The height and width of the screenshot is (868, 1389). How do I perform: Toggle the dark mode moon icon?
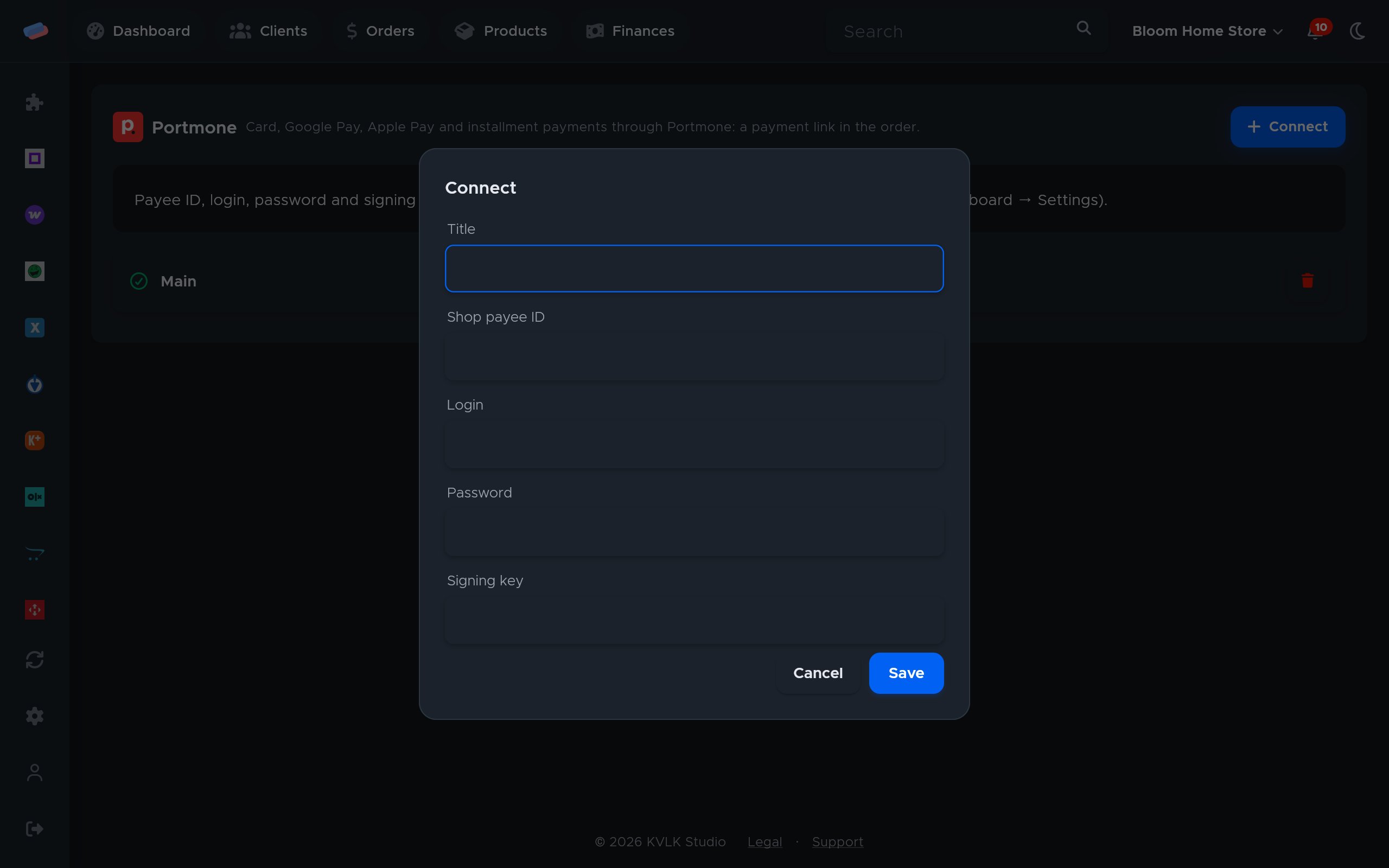point(1358,31)
